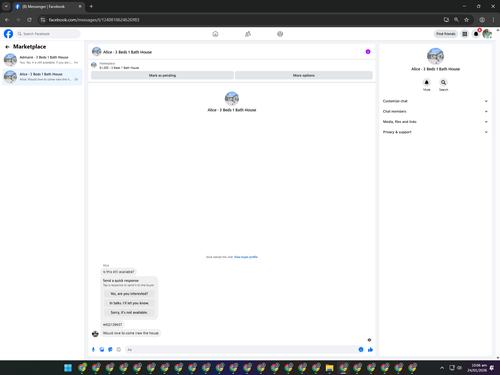This screenshot has width=500, height=375.
Task: Click the voice clip microphone icon
Action: 93,349
